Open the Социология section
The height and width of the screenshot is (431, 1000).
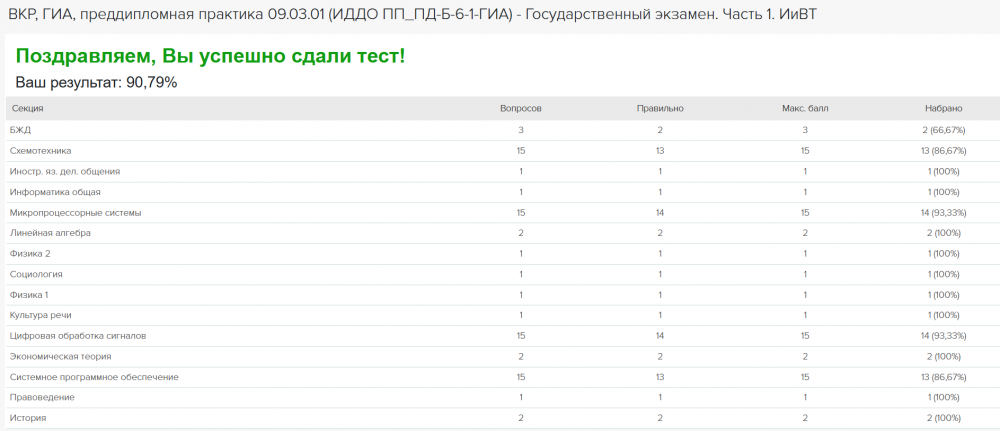point(36,274)
